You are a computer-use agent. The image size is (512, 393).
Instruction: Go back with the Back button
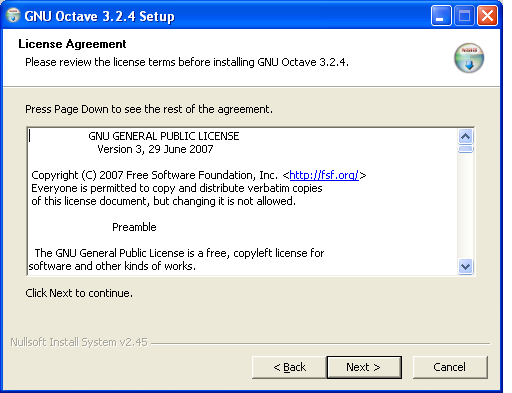(289, 367)
